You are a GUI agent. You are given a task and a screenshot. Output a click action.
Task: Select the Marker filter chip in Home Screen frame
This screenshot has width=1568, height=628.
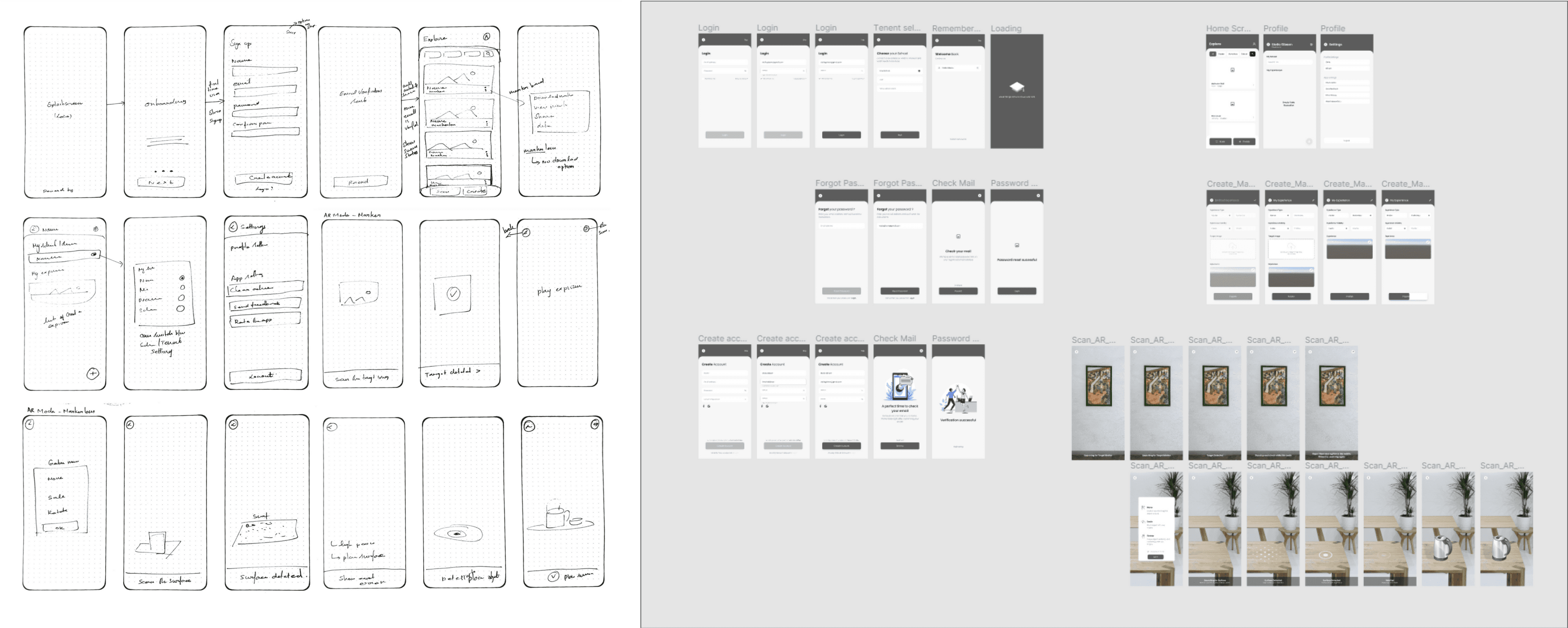click(1221, 53)
